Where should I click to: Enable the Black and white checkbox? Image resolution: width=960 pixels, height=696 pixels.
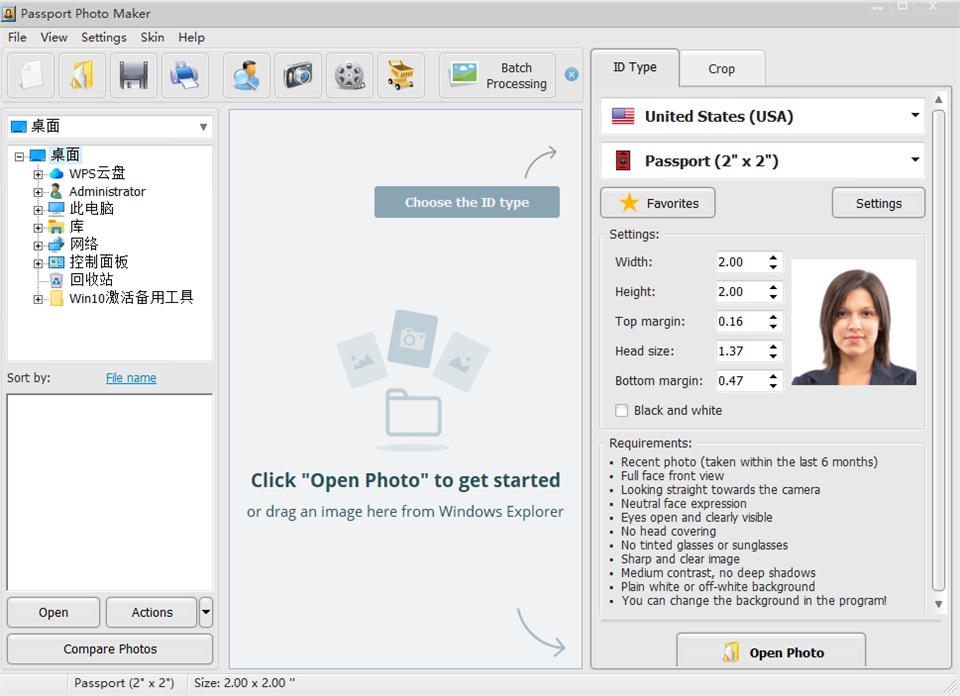click(621, 410)
